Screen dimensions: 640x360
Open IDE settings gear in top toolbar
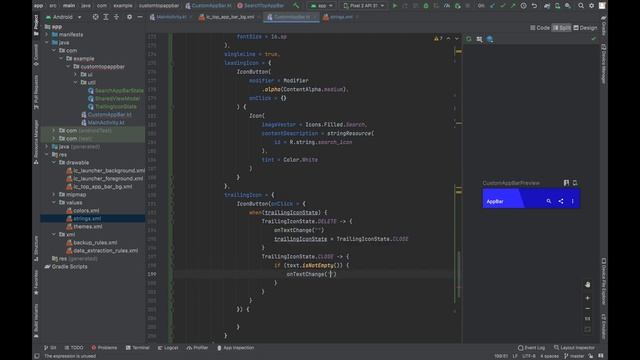tap(591, 6)
